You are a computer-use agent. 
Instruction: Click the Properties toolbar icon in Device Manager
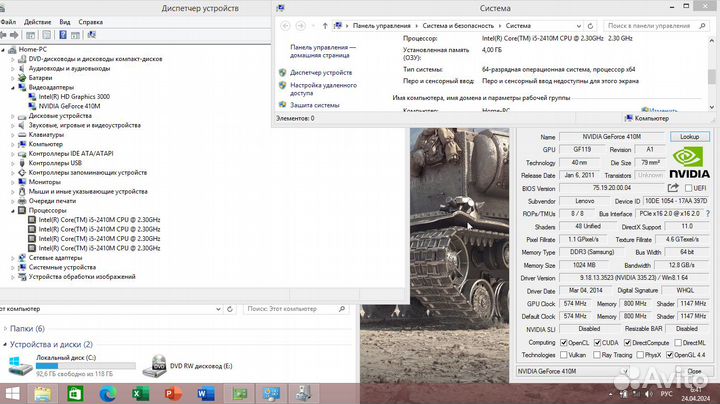(46, 35)
